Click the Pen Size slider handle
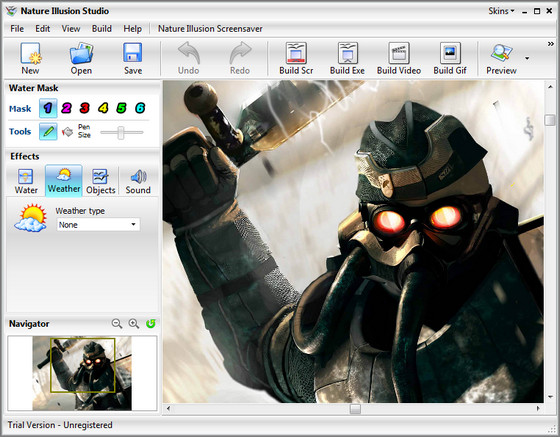 point(121,132)
